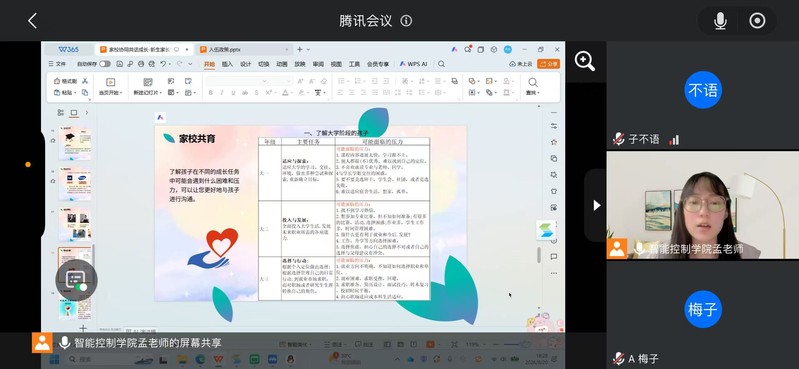The height and width of the screenshot is (369, 799).
Task: Open meeting info icon beside 腾讯会议 title
Action: (406, 21)
